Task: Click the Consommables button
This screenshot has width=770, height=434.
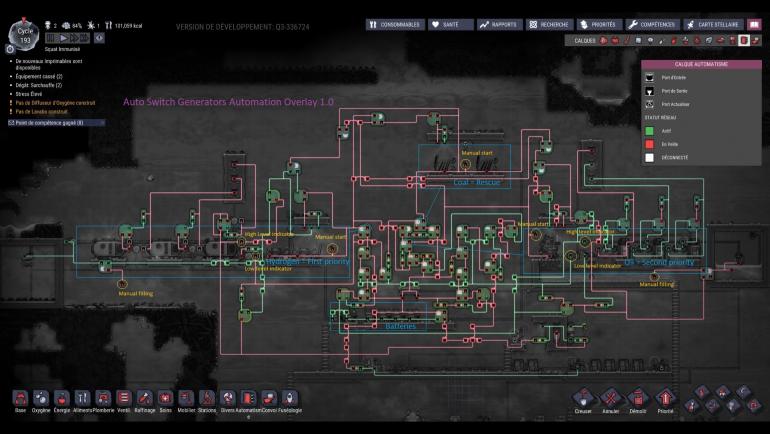Action: (x=395, y=25)
